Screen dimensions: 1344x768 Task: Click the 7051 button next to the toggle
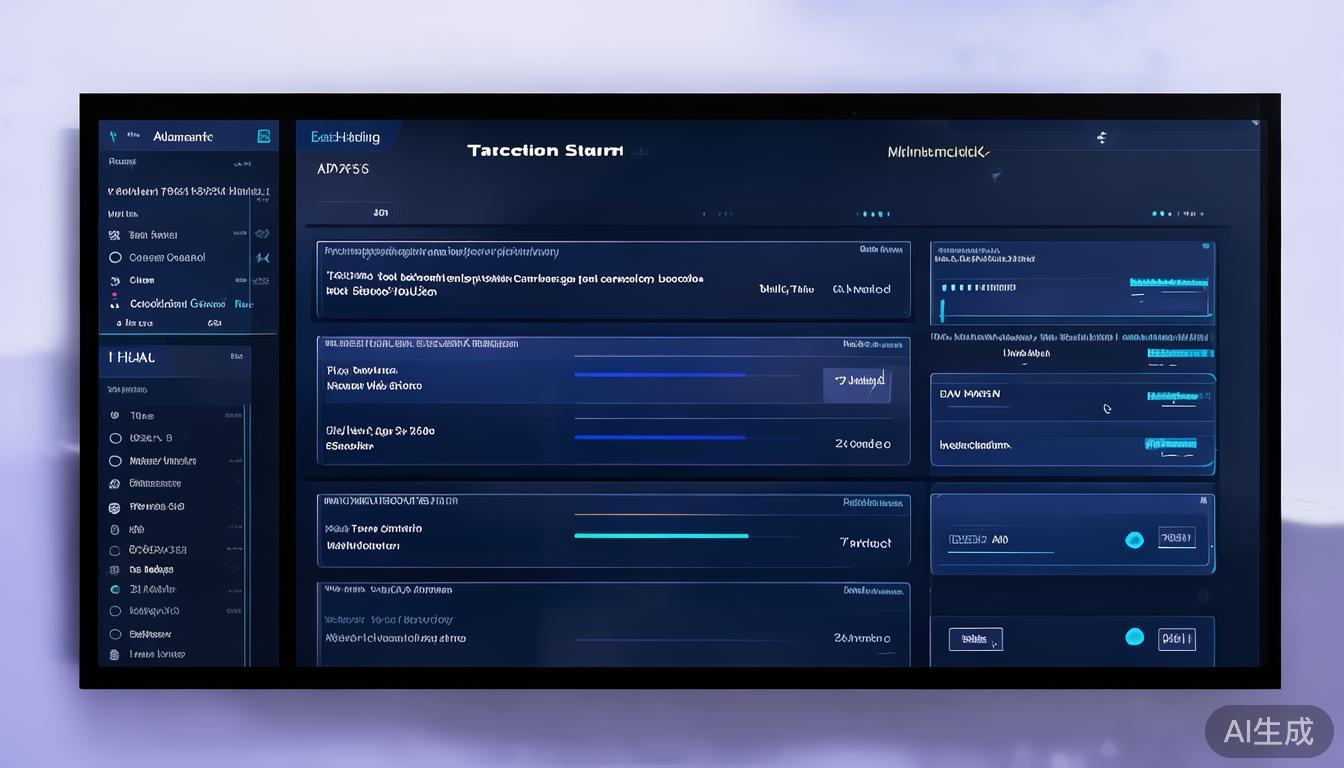pyautogui.click(x=1177, y=538)
